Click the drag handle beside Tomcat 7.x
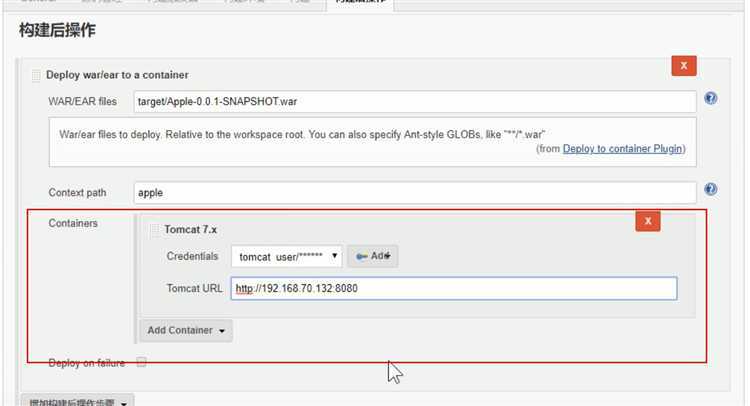 tap(154, 230)
